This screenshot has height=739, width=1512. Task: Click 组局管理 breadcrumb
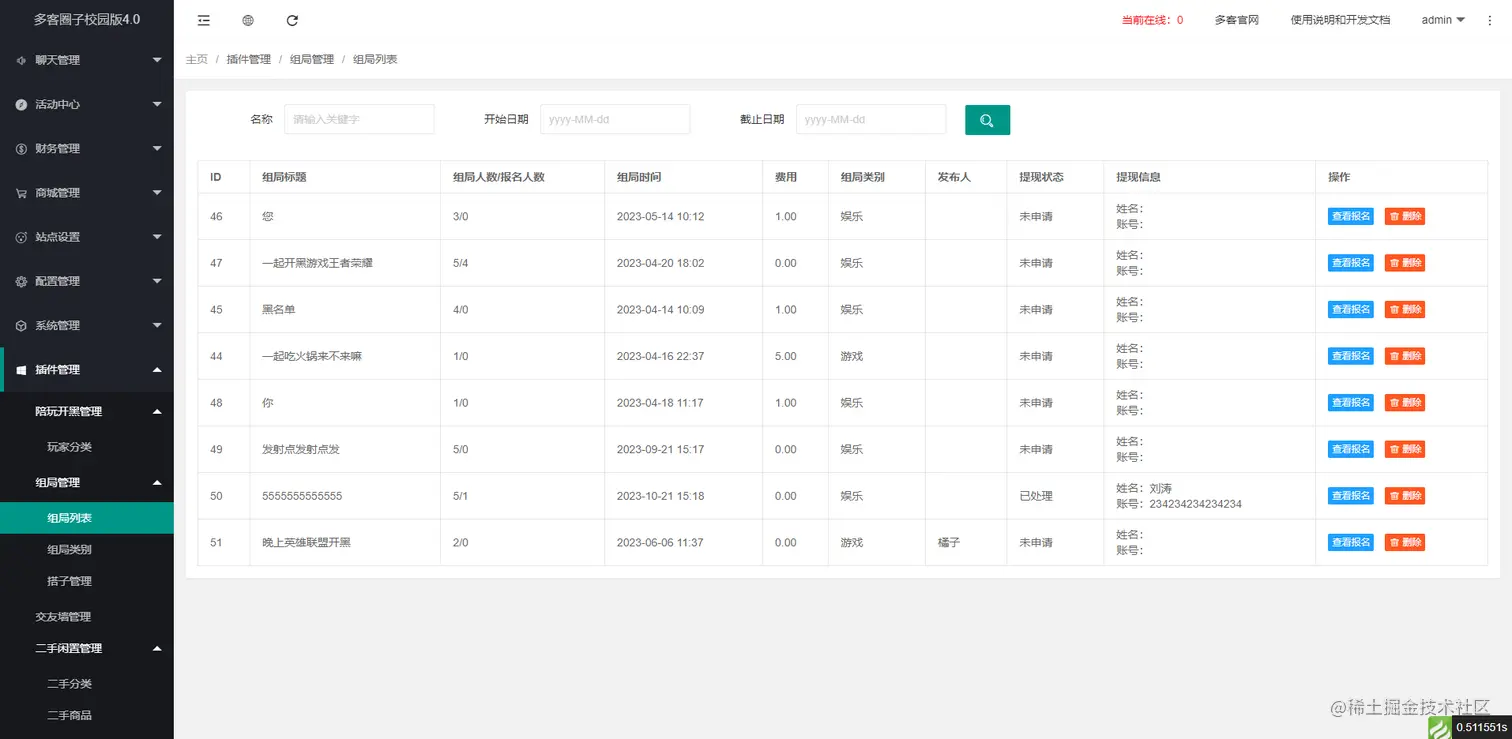[x=312, y=60]
